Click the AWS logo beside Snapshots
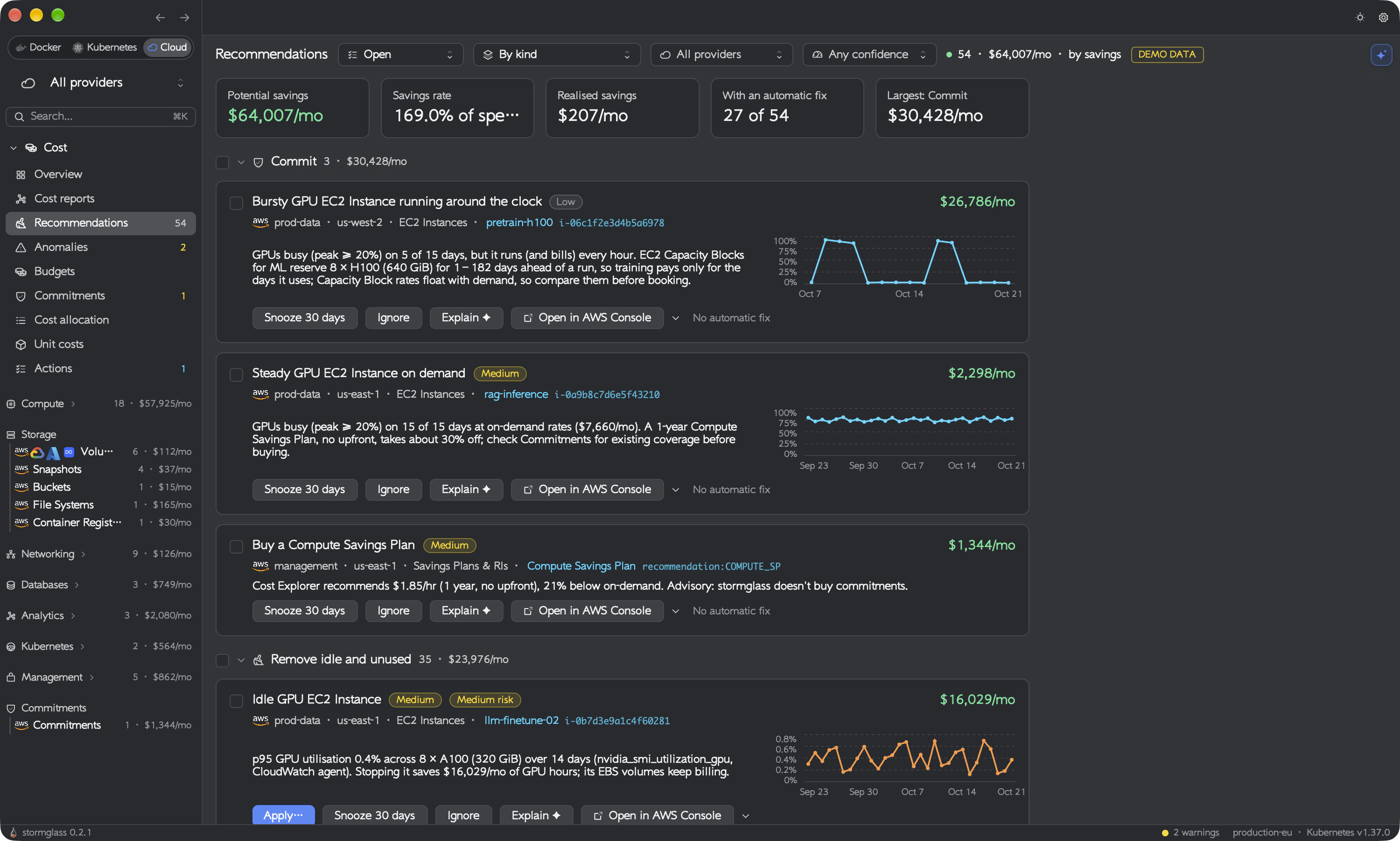 (21, 469)
